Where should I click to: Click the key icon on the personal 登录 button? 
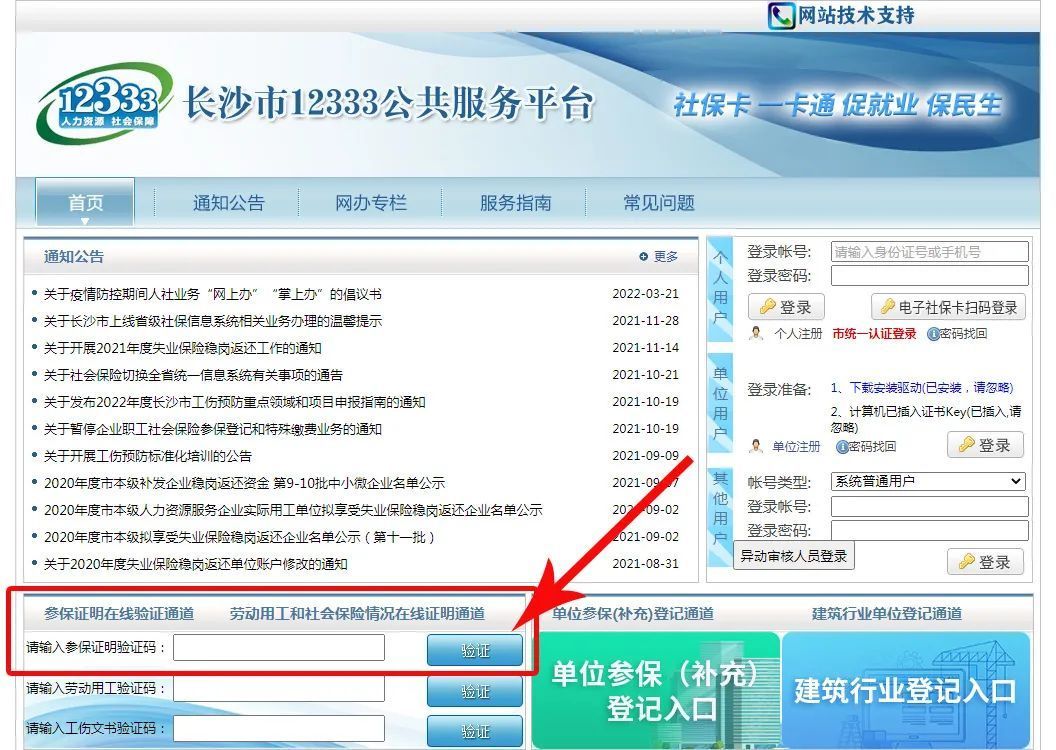point(767,305)
